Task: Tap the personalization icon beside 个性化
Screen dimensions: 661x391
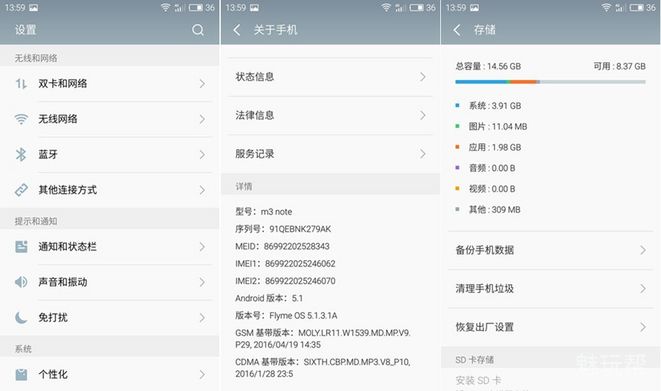Action: 21,375
